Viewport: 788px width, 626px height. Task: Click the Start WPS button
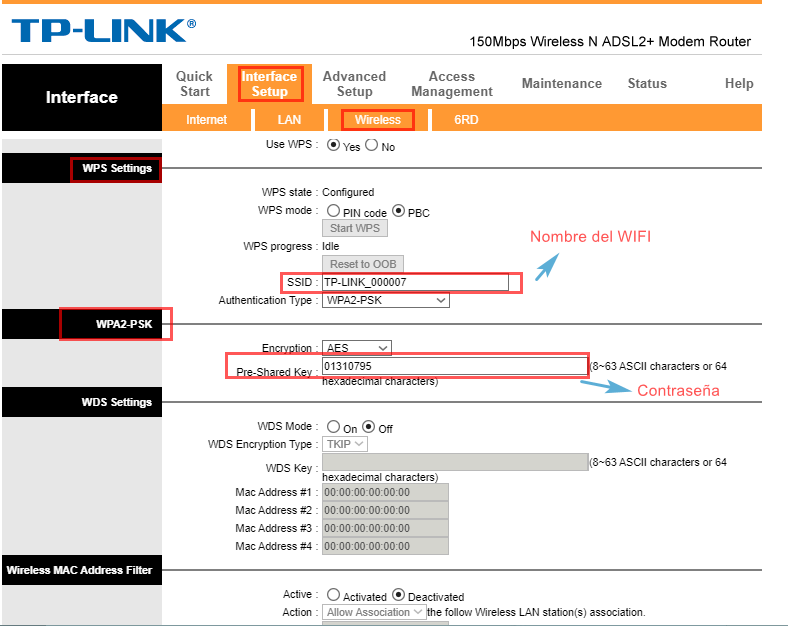(x=355, y=228)
